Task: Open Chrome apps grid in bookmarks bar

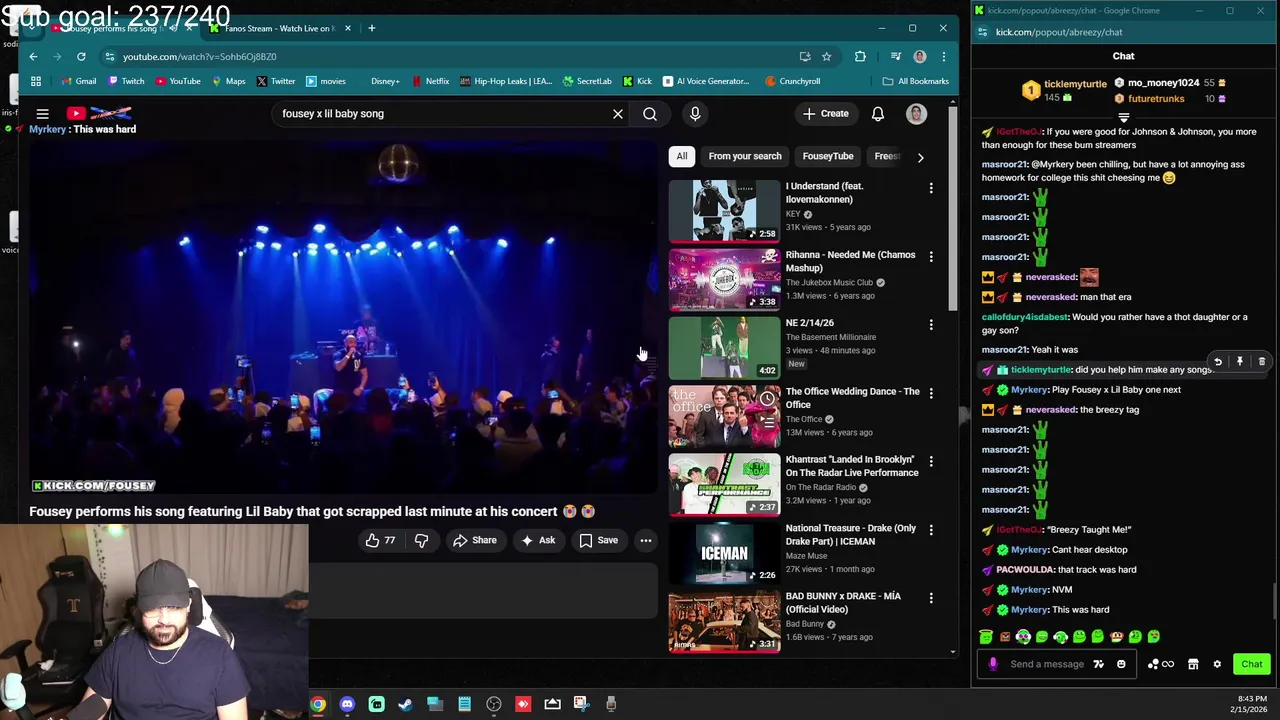Action: pos(36,81)
